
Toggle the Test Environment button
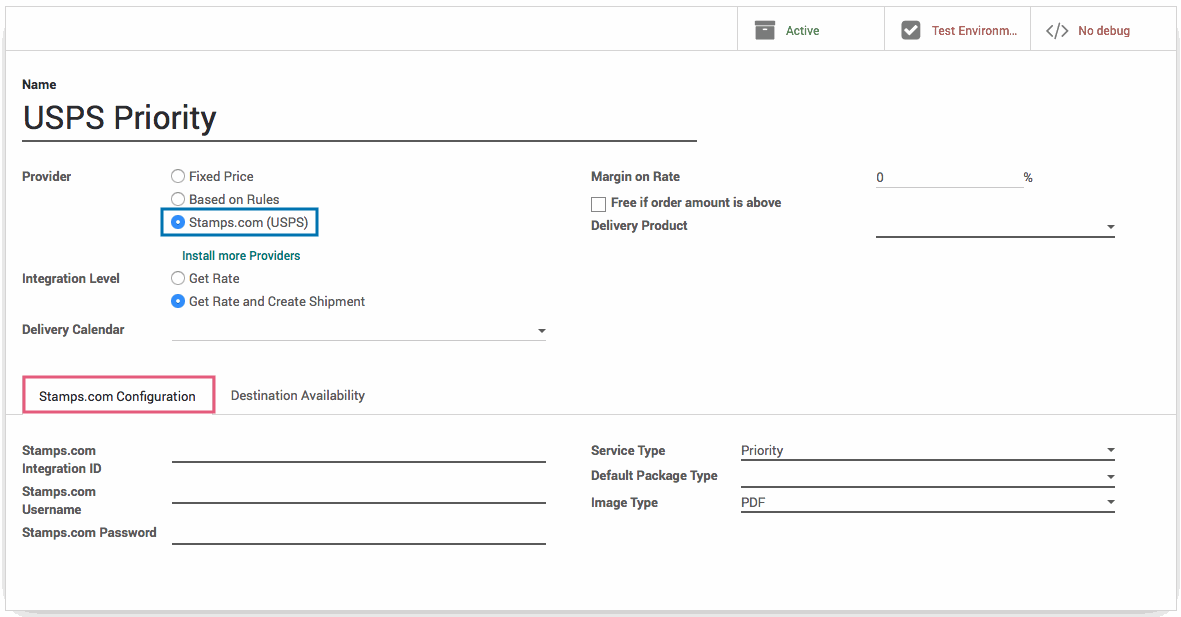click(957, 30)
